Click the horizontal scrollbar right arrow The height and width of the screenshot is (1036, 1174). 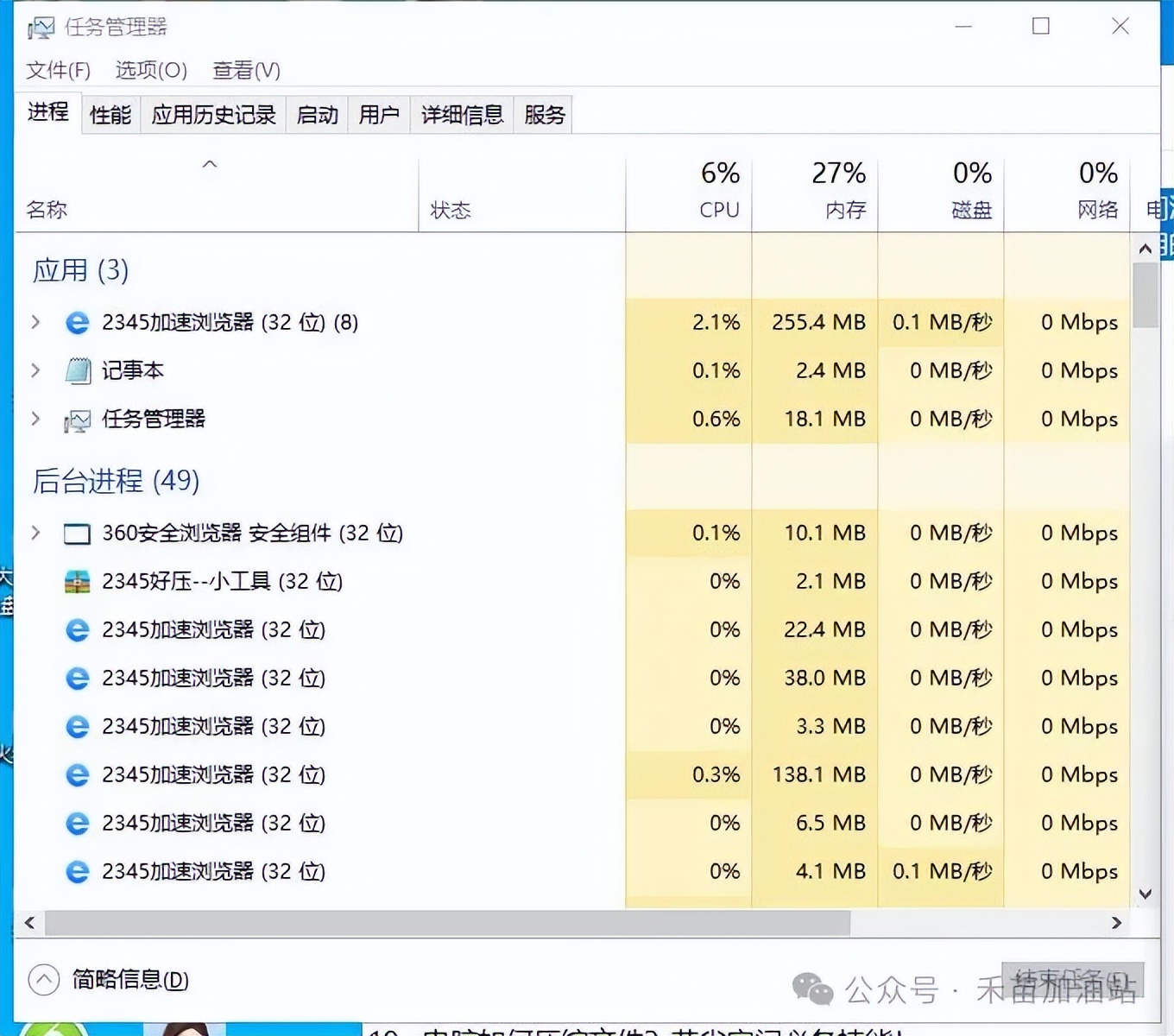tap(1116, 923)
